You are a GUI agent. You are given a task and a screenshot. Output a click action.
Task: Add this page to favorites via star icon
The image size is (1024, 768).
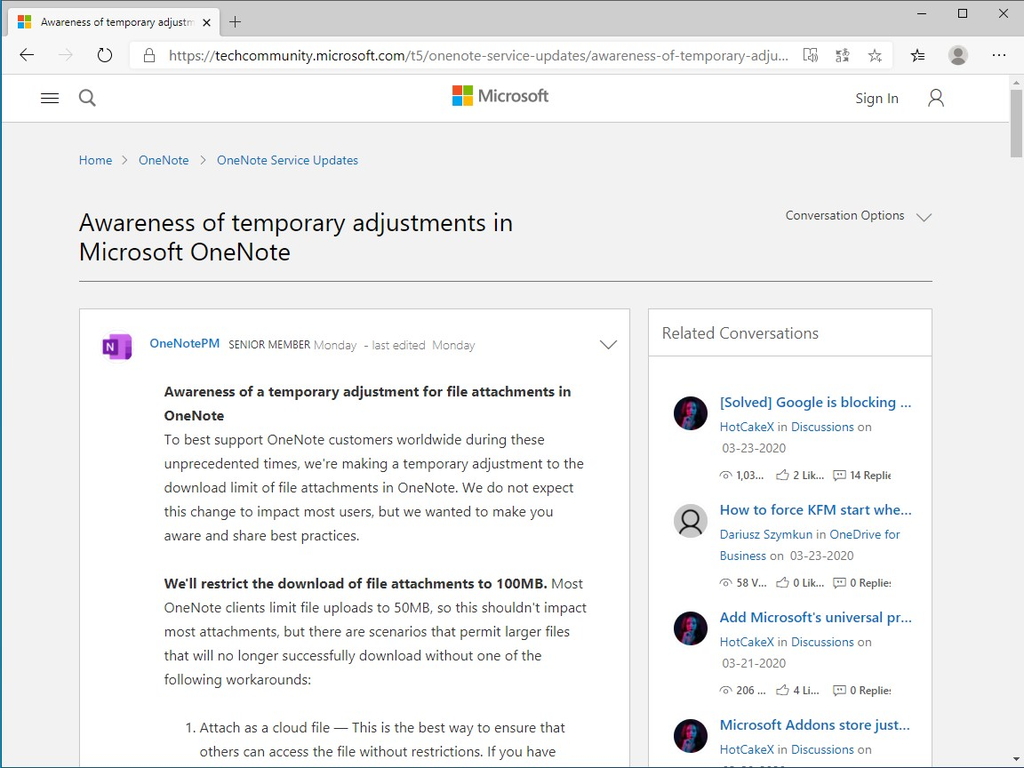[x=875, y=55]
